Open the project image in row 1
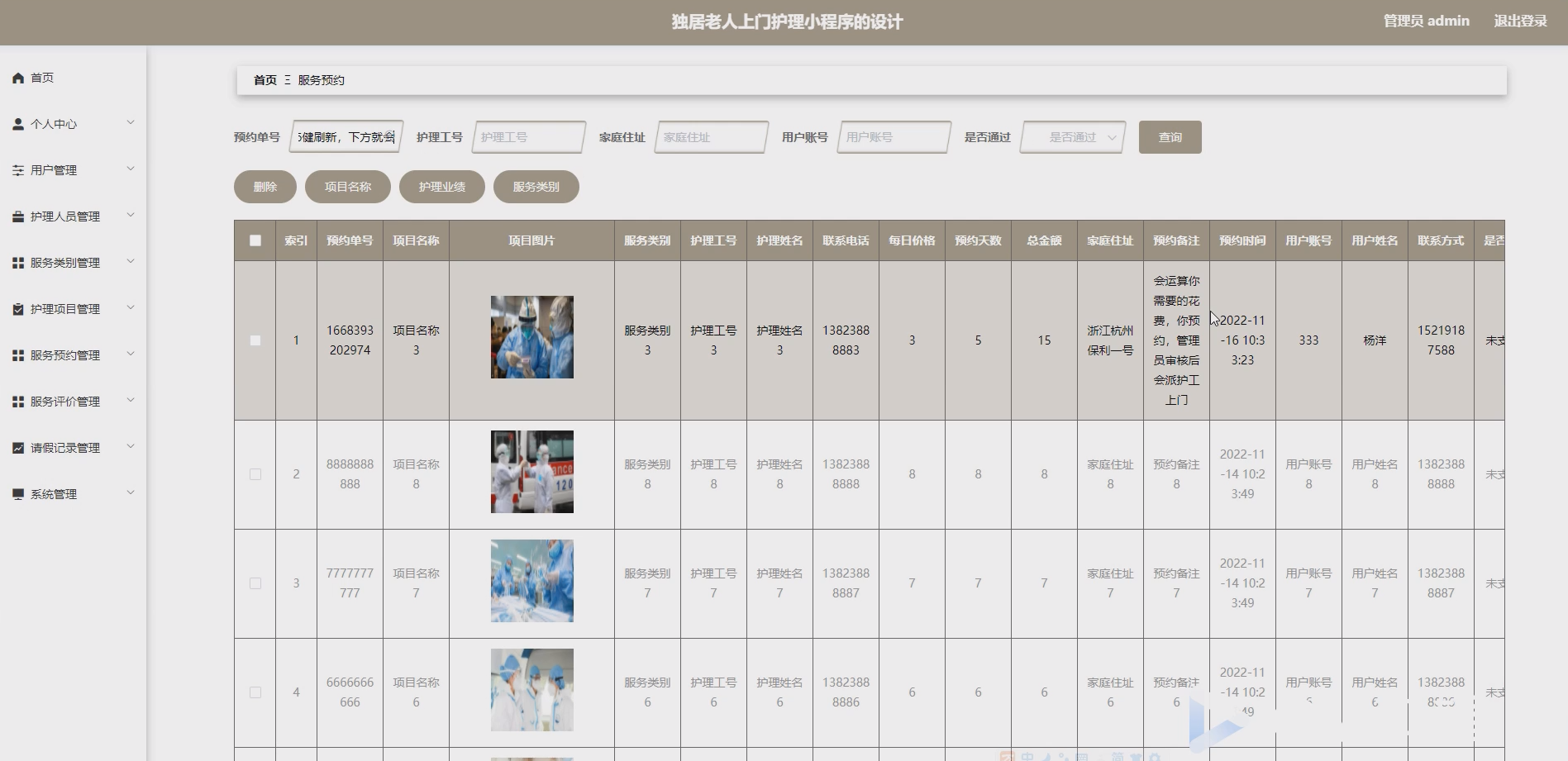 532,337
